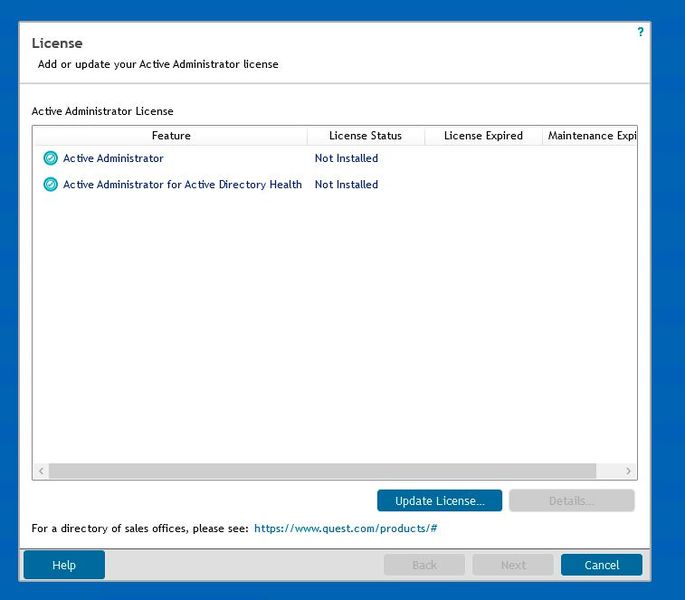Screen dimensions: 685x600
Task: Click the question mark help icon
Action: click(x=640, y=32)
